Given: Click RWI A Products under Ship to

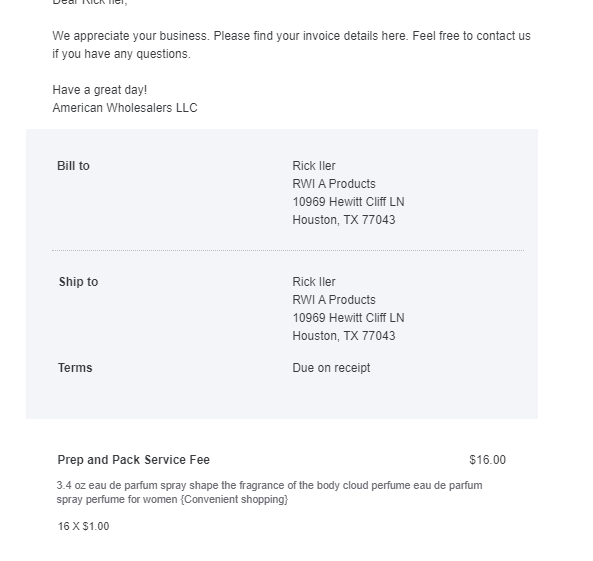Looking at the screenshot, I should click(334, 300).
